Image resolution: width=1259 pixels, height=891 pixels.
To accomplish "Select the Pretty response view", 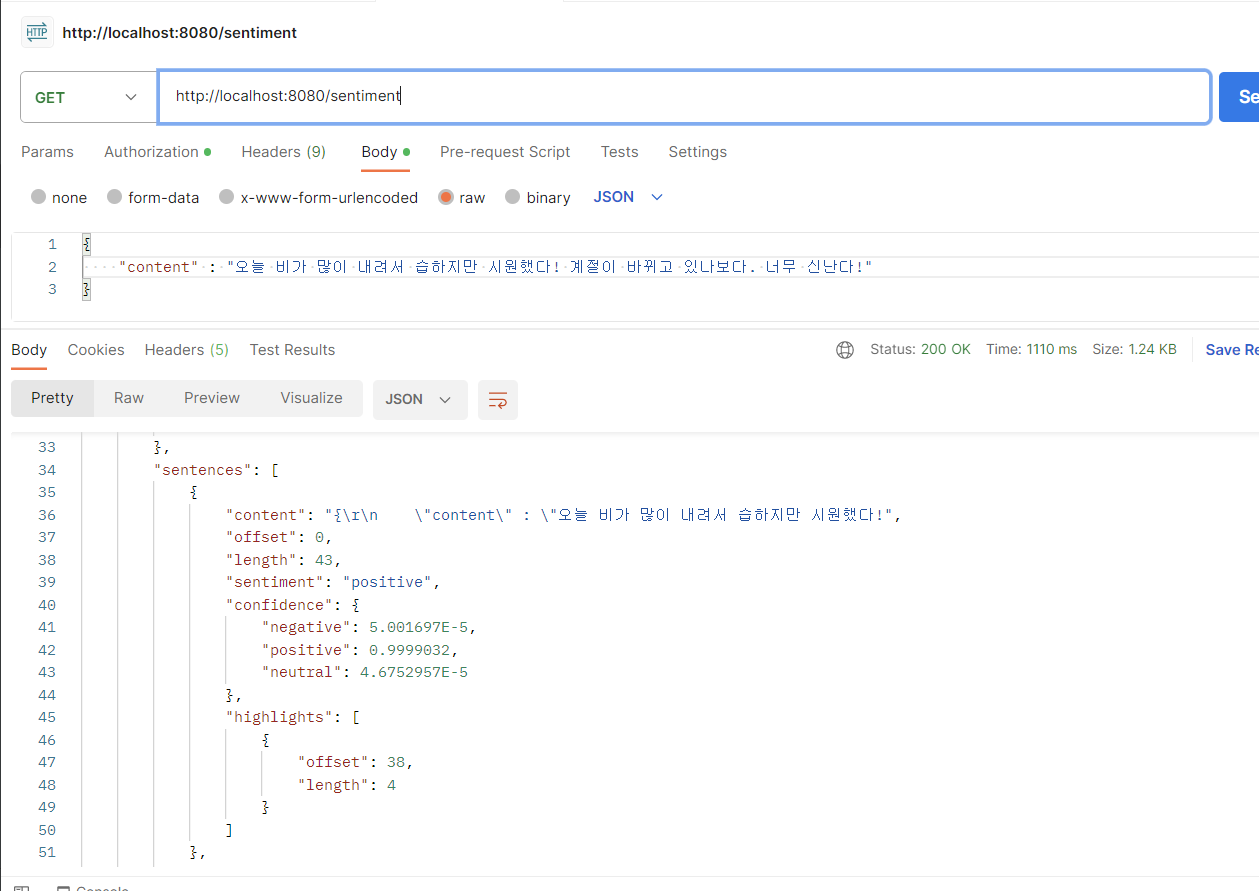I will [x=52, y=398].
